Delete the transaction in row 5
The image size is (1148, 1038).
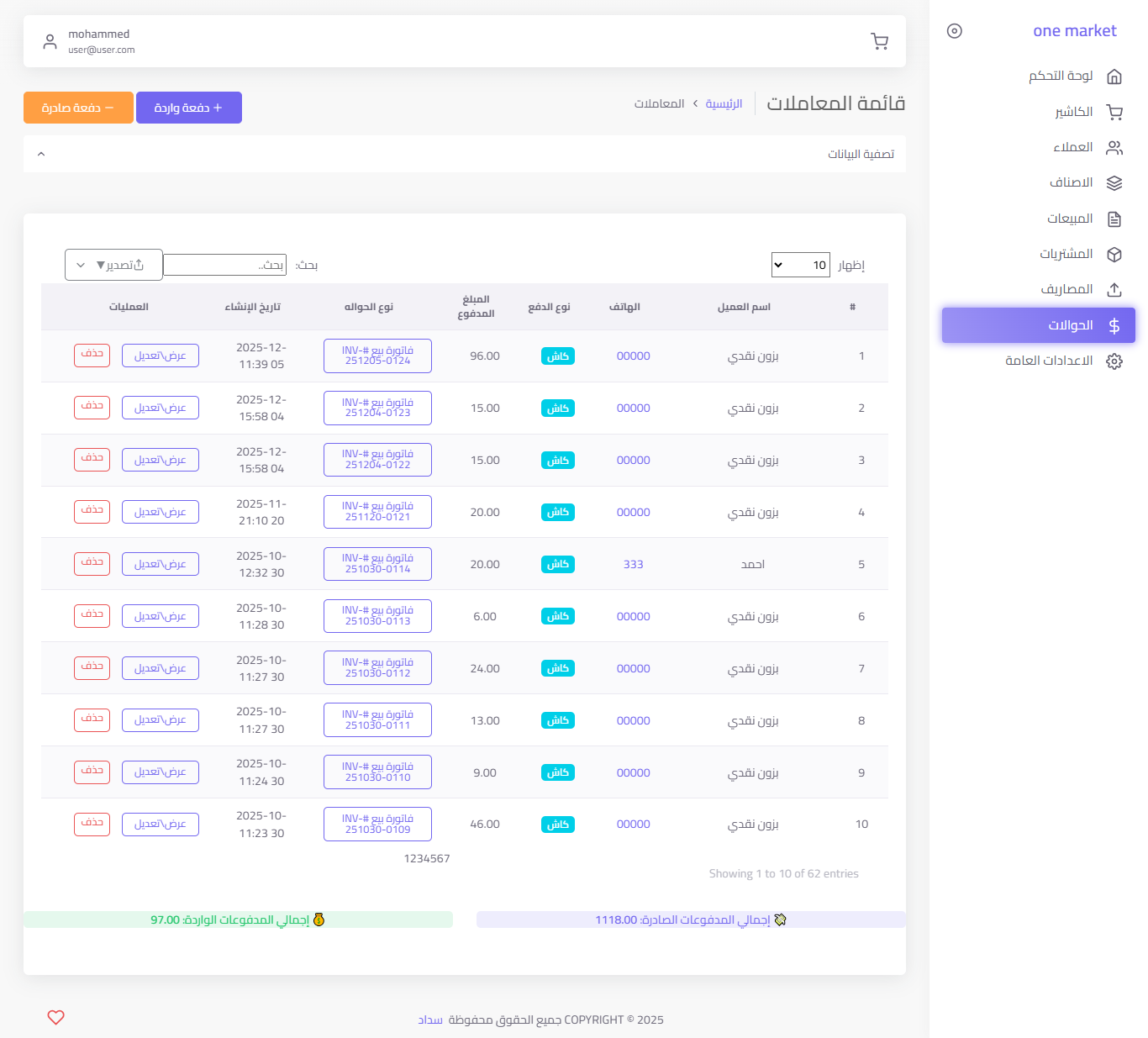[92, 563]
